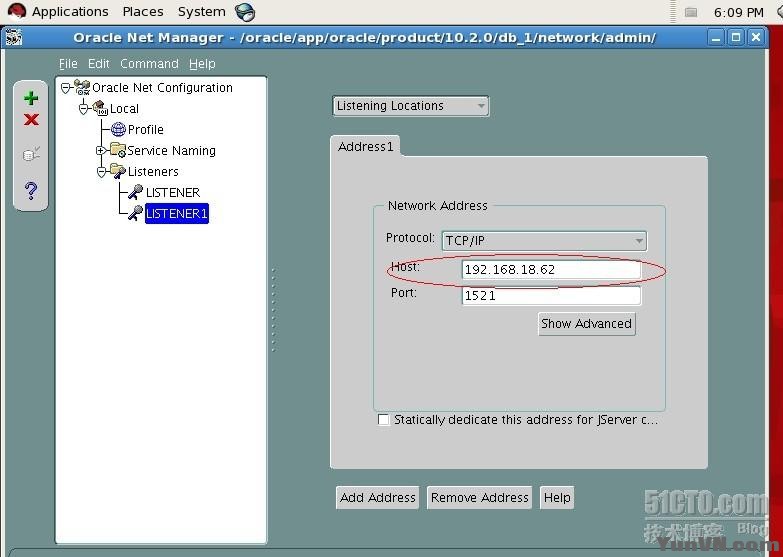Click the red X delete icon
Image resolution: width=783 pixels, height=557 pixels.
pyautogui.click(x=31, y=119)
